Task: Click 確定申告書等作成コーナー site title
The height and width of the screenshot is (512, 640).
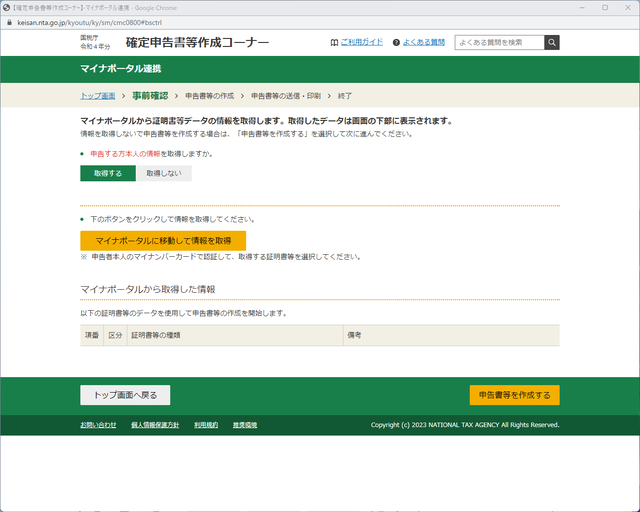Action: tap(197, 42)
